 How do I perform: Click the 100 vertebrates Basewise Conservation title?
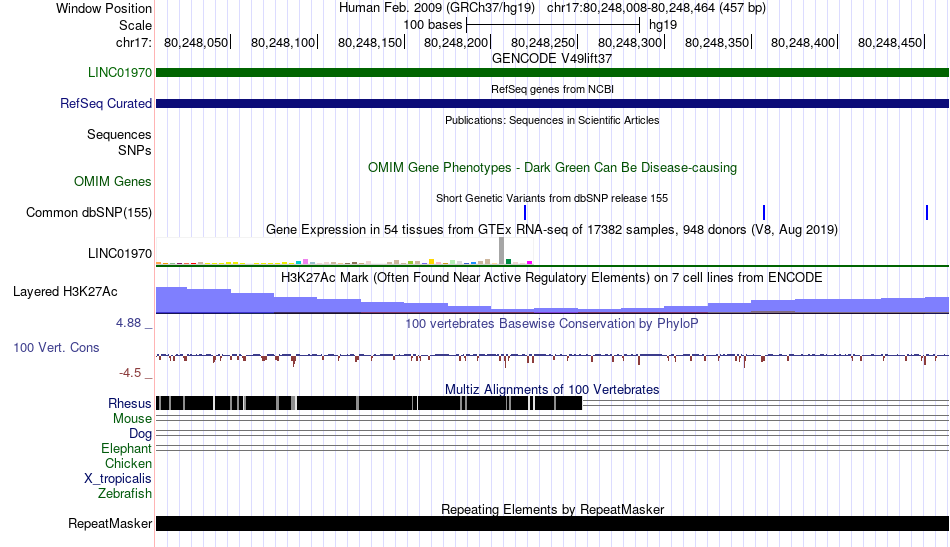(552, 323)
